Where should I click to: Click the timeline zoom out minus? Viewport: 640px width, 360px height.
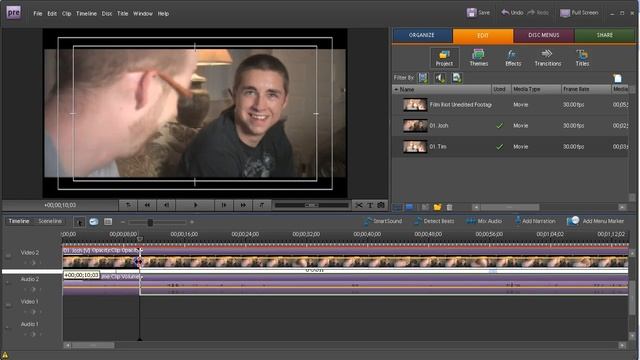pyautogui.click(x=122, y=222)
